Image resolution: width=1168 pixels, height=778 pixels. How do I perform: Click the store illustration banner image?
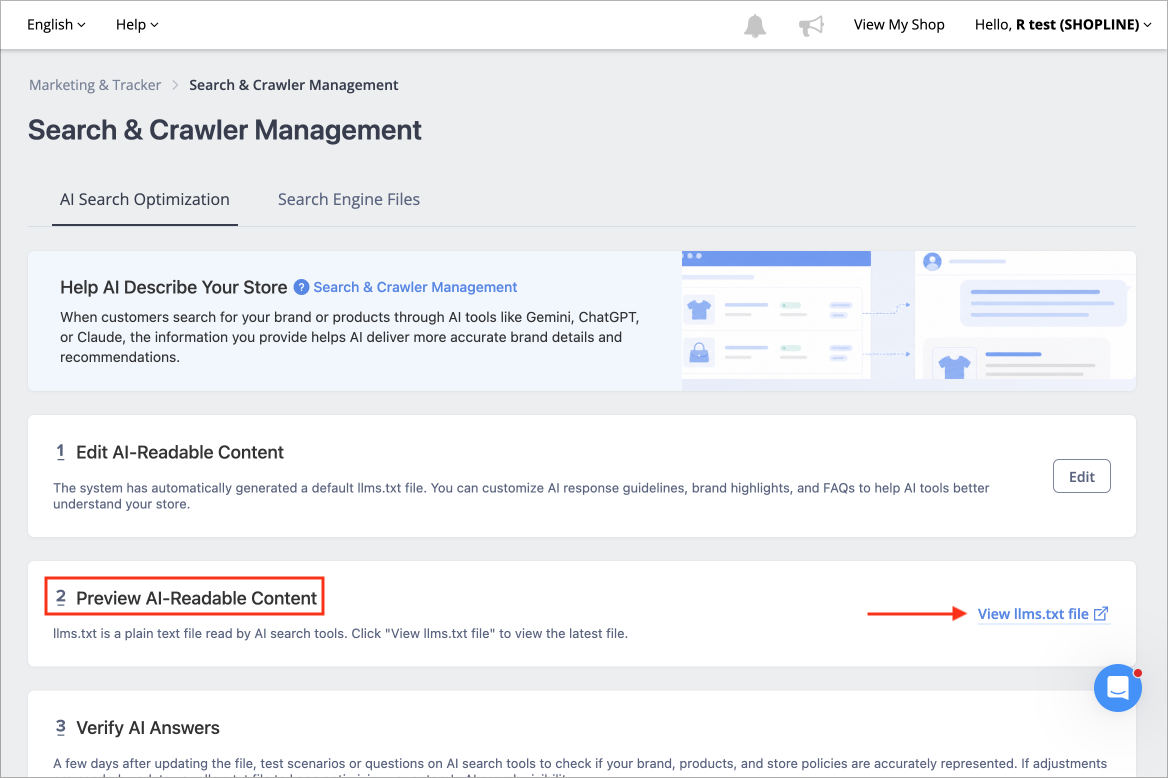point(909,320)
